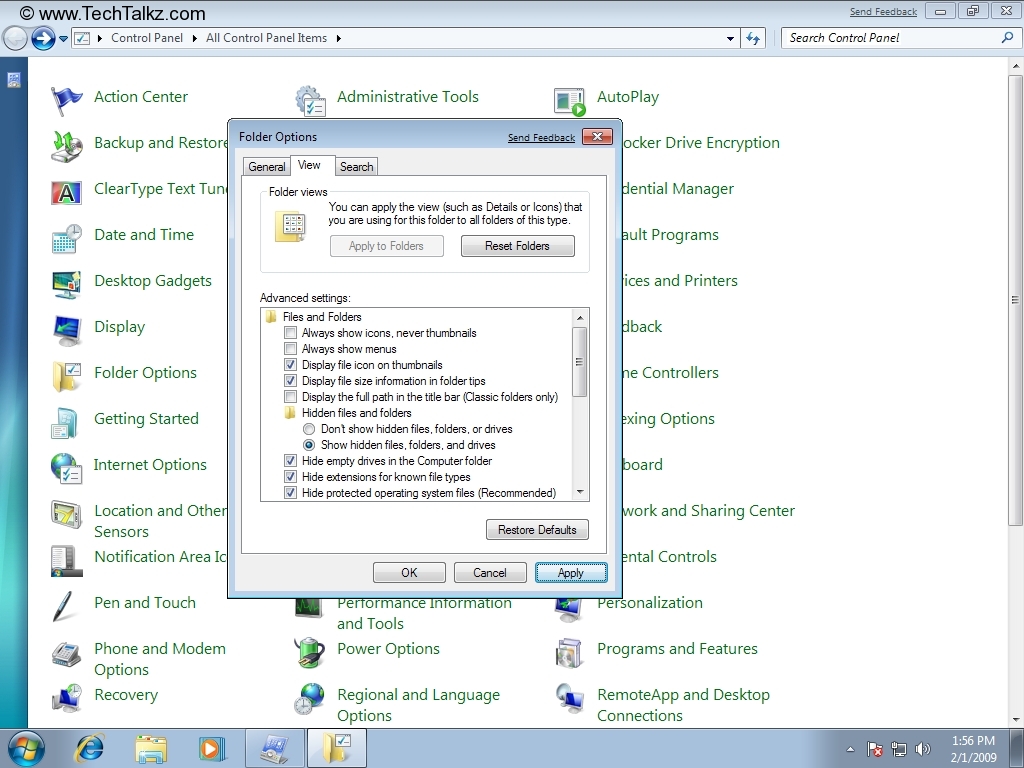Uncheck Hide extensions for known file types
1024x768 pixels.
point(291,477)
